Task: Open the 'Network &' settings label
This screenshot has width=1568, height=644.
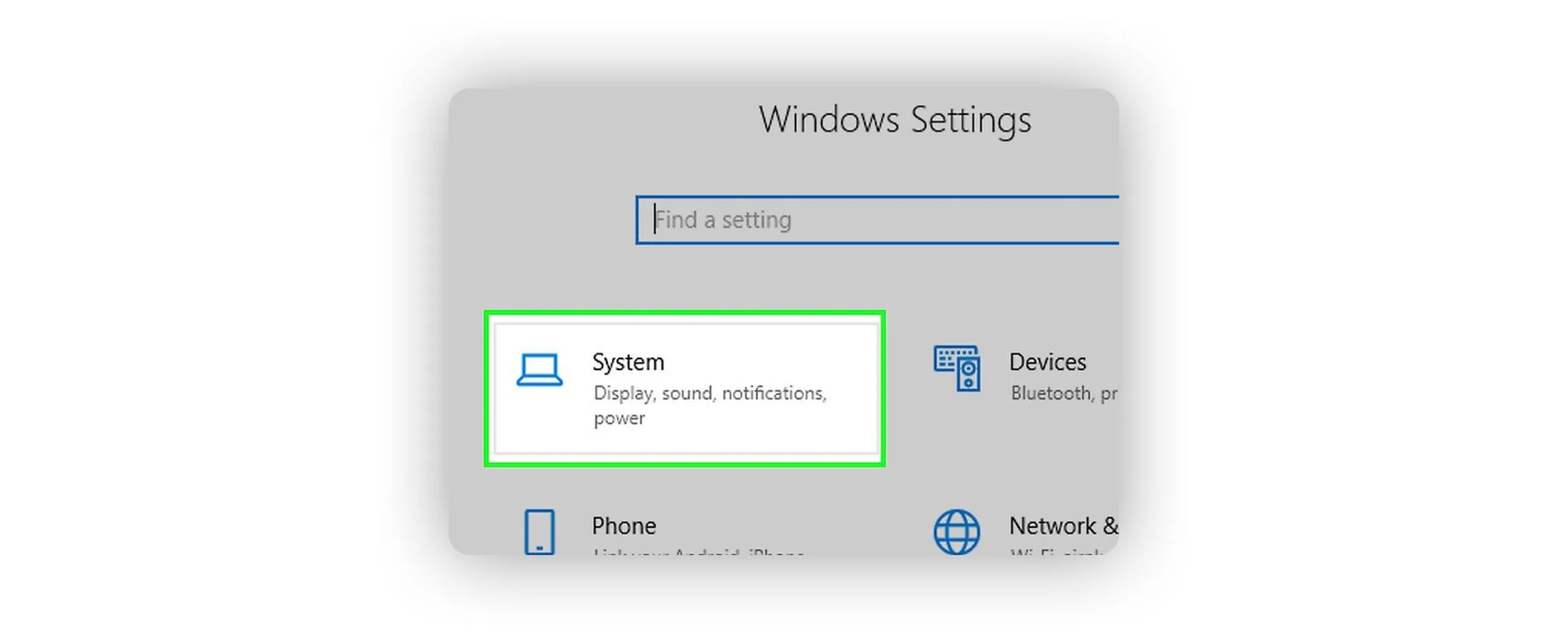Action: pyautogui.click(x=1063, y=526)
